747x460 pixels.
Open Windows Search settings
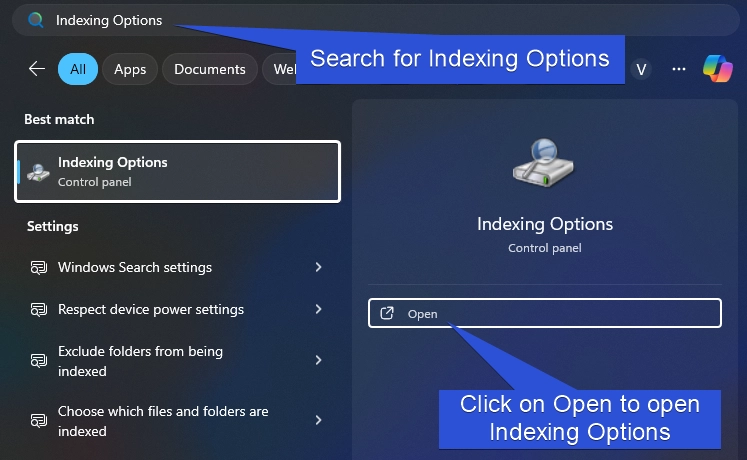[177, 267]
